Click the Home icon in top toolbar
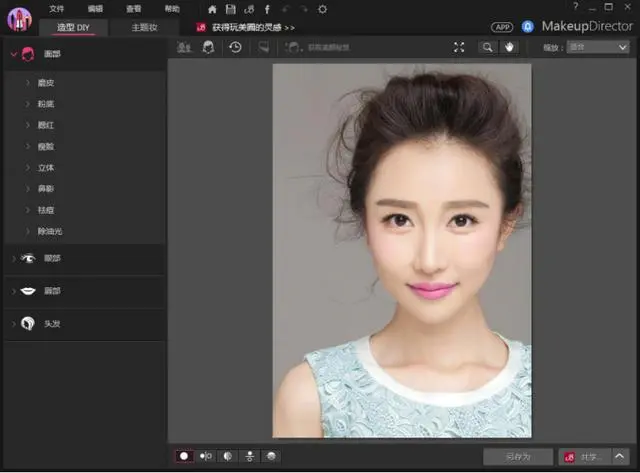 click(x=212, y=9)
